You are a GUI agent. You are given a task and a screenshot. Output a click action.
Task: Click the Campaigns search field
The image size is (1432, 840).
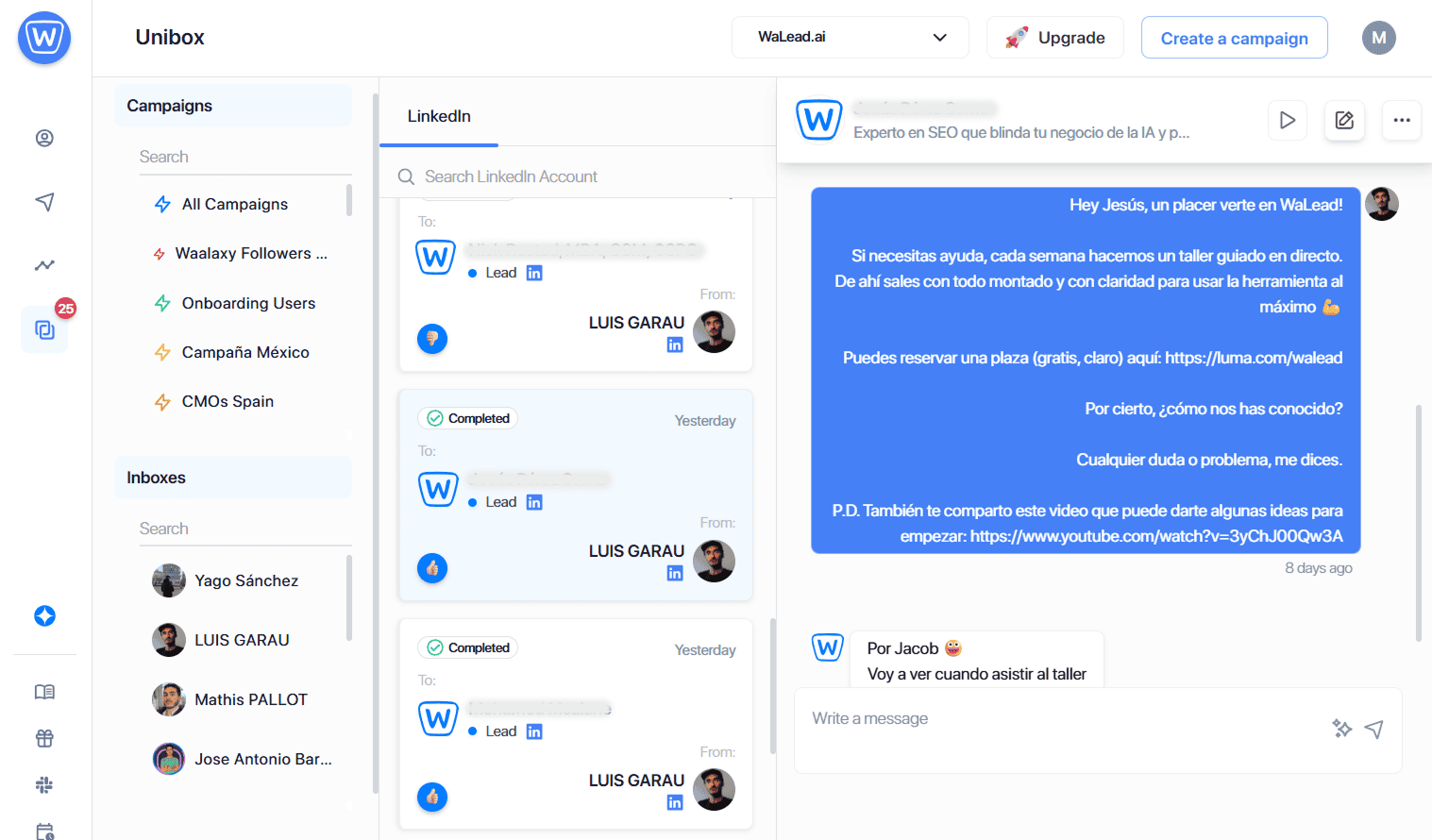(x=245, y=157)
